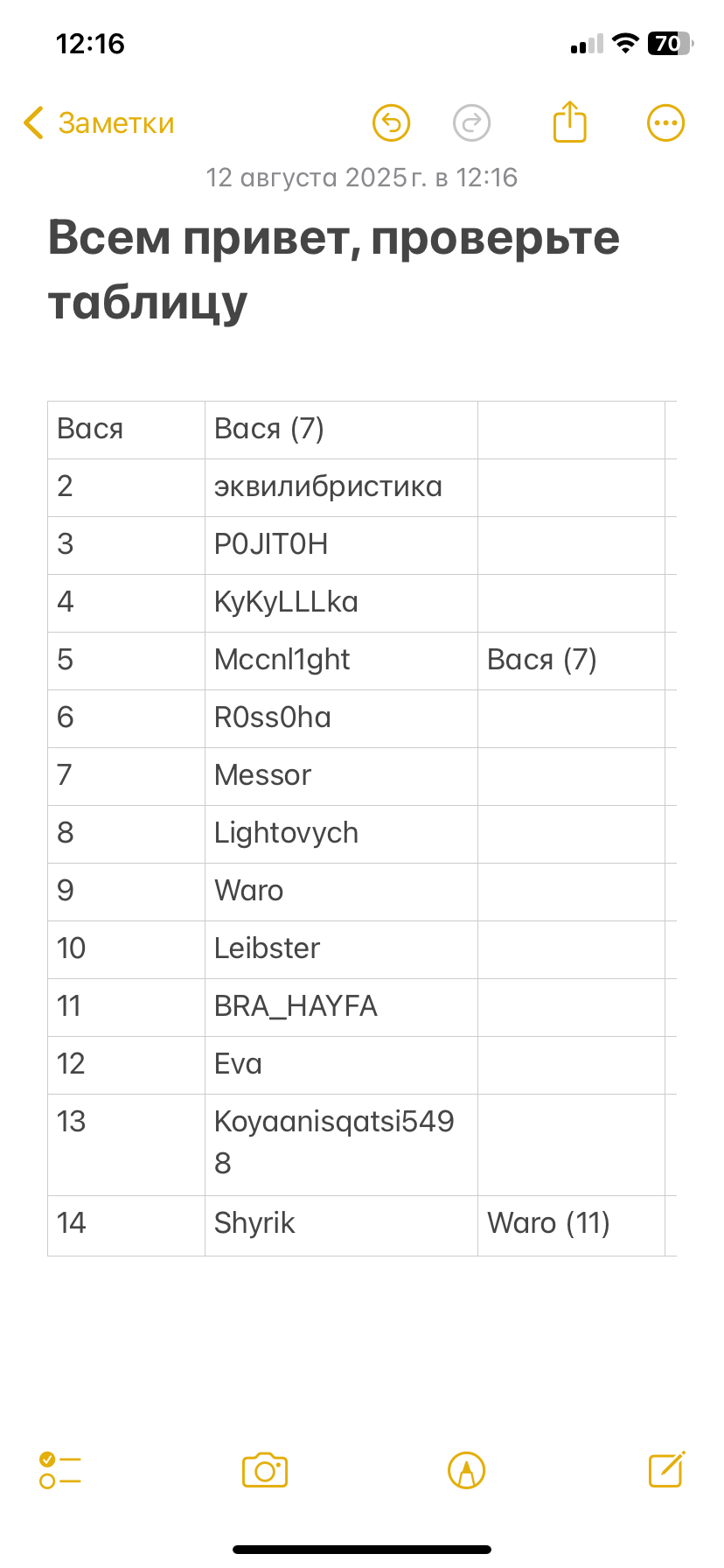Return to the Заметки notes list
Viewport: 724px width, 1568px height.
[97, 123]
